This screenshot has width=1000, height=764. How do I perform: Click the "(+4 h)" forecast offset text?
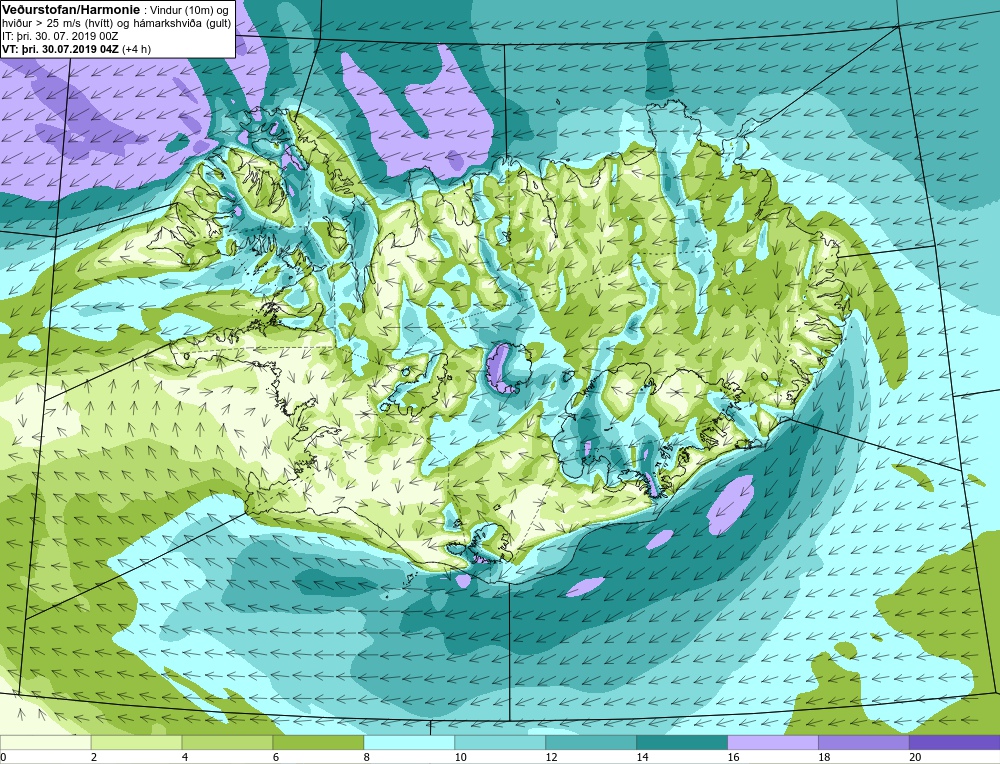pos(136,49)
